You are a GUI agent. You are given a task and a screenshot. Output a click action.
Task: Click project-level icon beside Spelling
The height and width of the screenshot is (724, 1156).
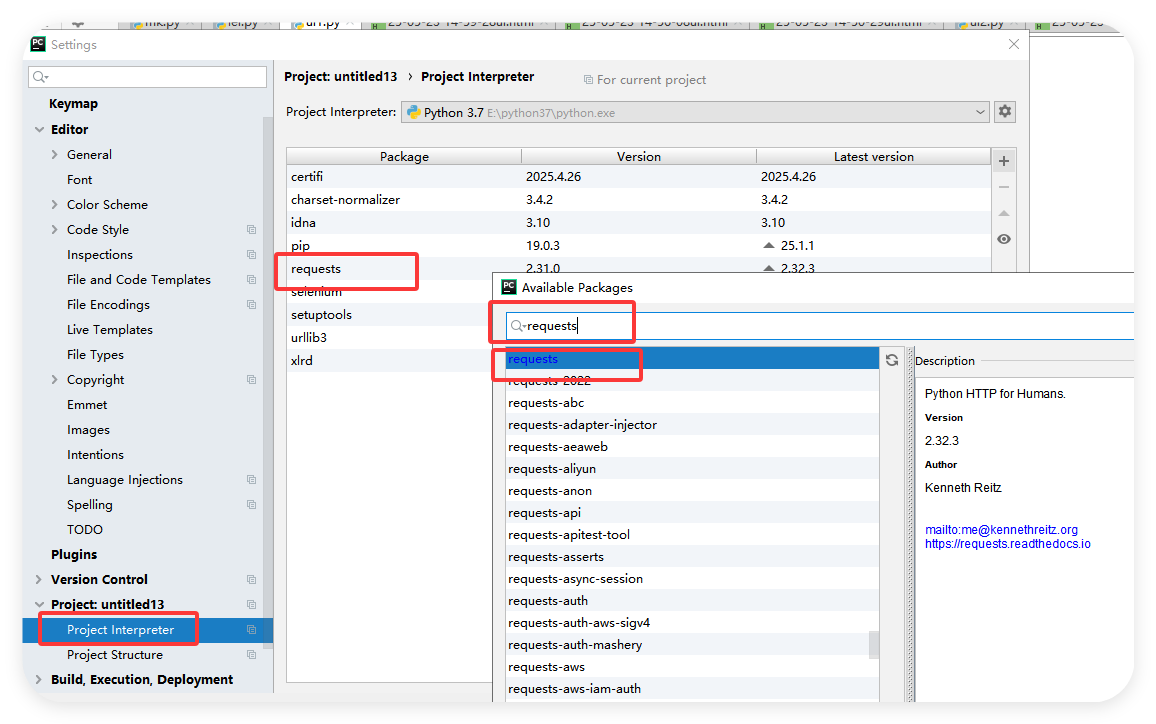pyautogui.click(x=251, y=505)
